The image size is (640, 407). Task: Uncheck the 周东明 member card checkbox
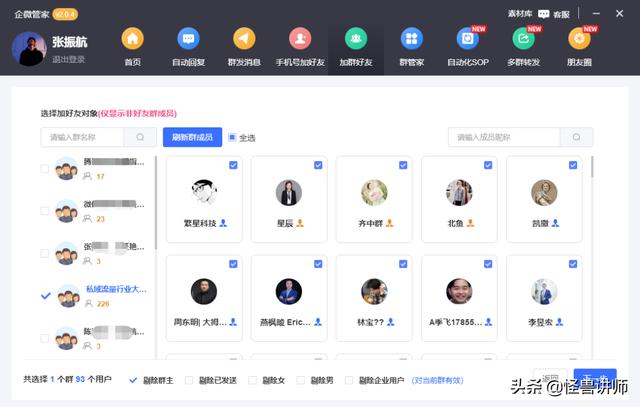[x=233, y=264]
